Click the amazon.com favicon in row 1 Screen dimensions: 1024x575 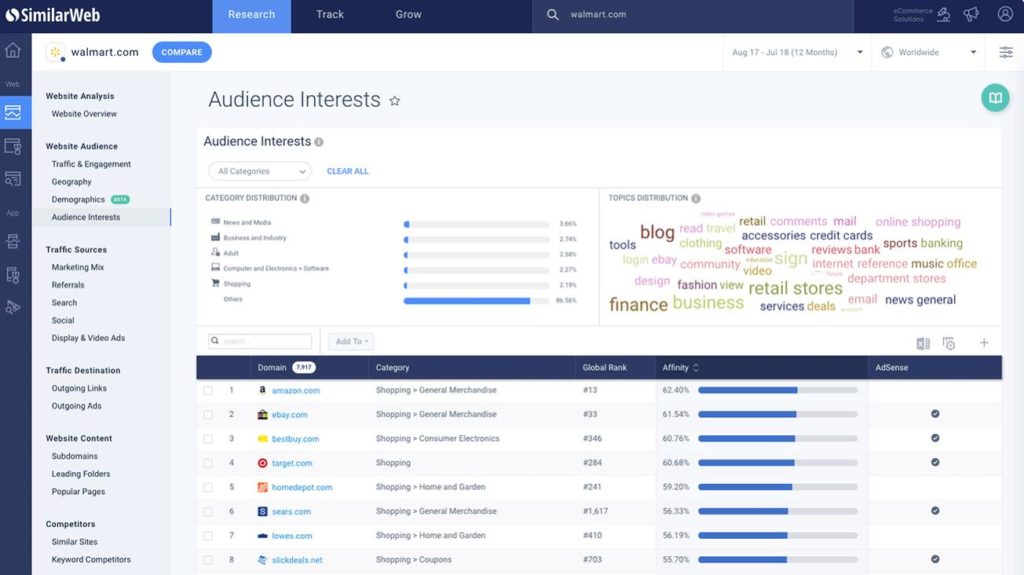(x=263, y=390)
